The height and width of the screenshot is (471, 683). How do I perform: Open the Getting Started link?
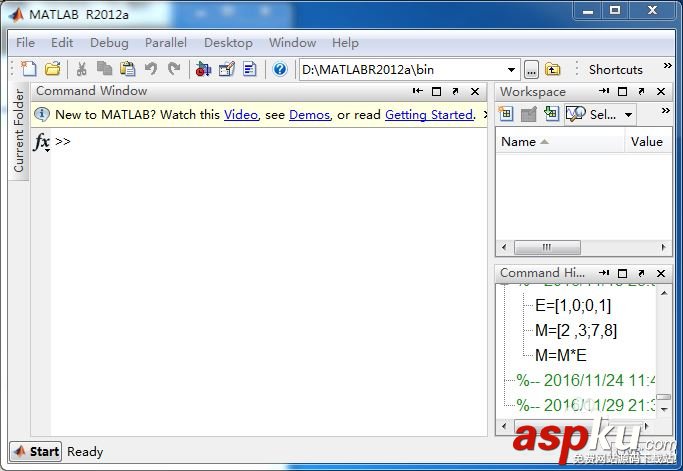(429, 115)
